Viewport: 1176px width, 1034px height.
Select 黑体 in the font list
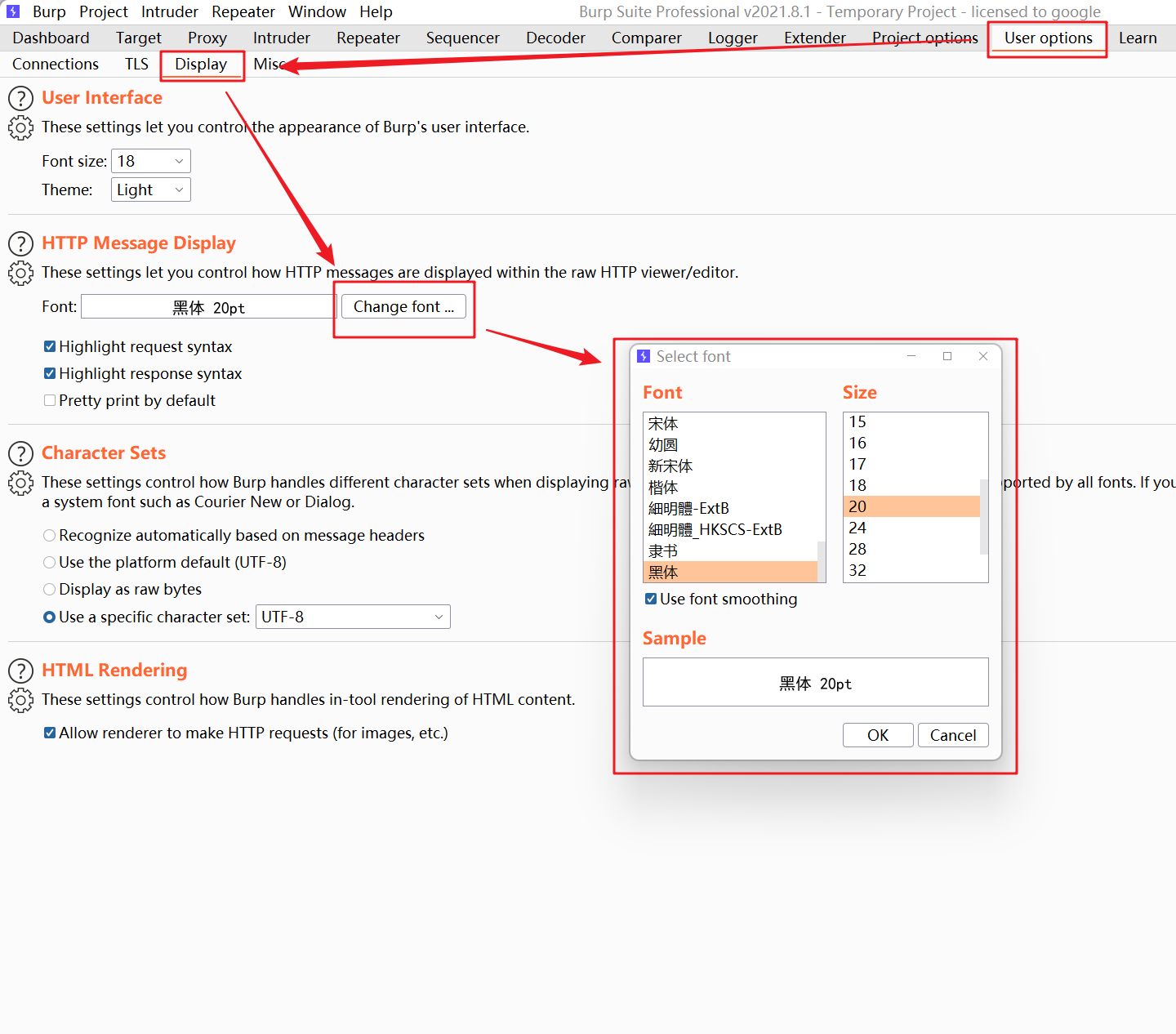(x=731, y=572)
